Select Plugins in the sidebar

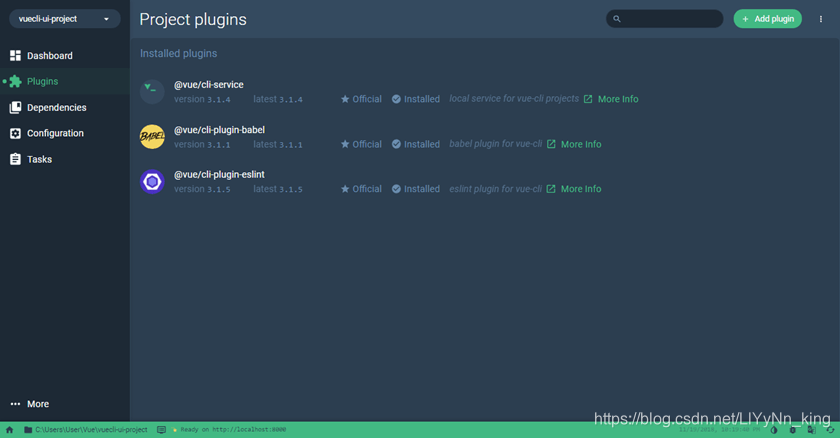pyautogui.click(x=64, y=81)
